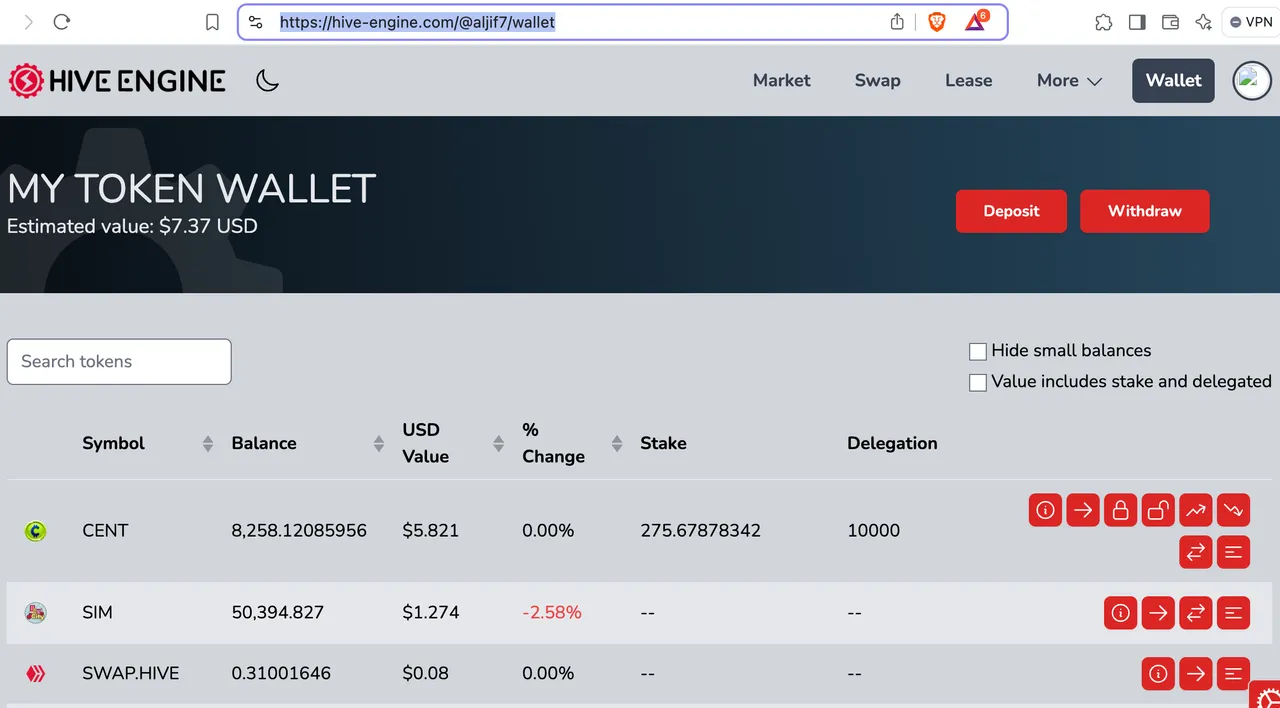
Task: Sort table by Symbol column
Action: point(208,443)
